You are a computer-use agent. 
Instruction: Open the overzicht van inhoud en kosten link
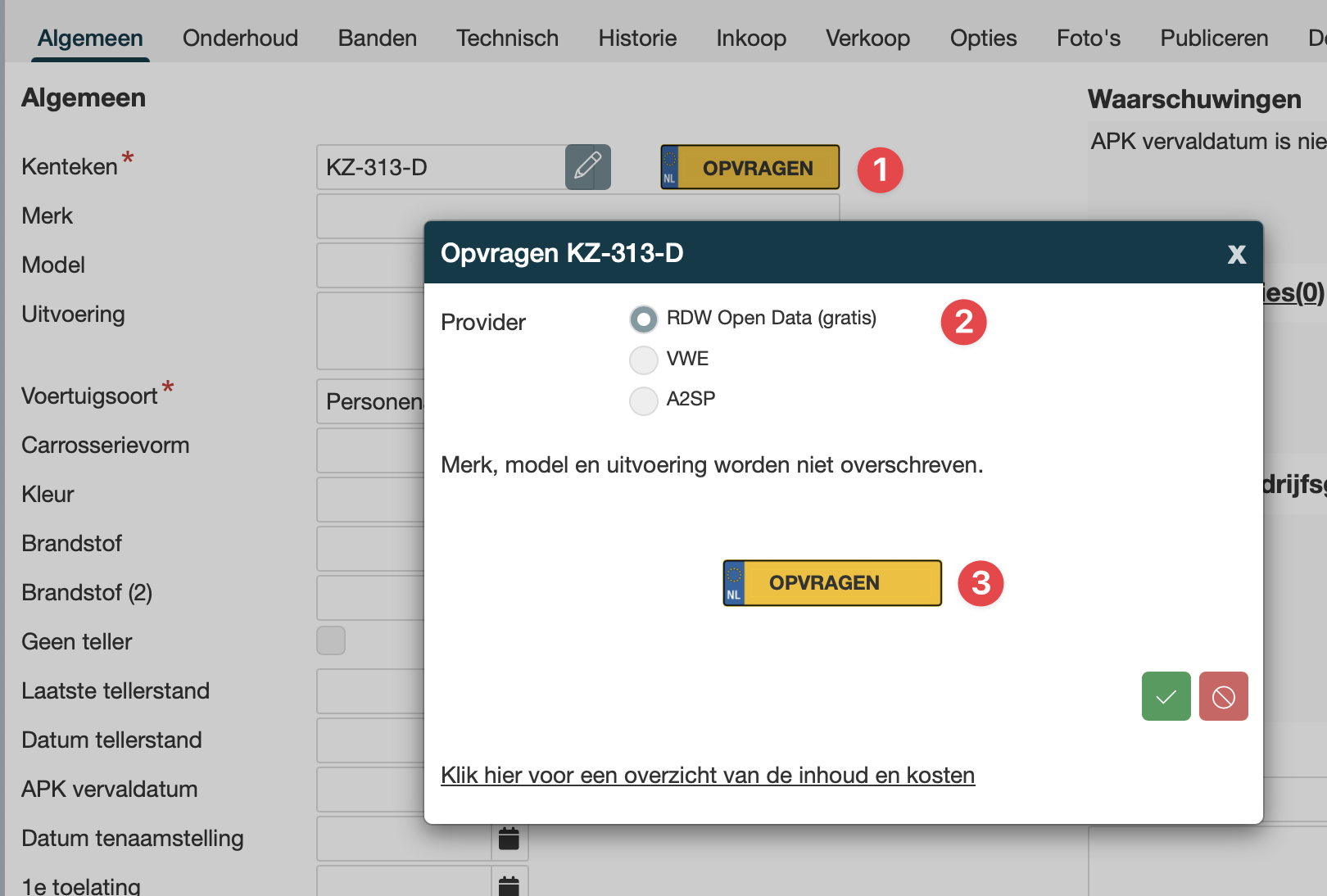tap(707, 775)
